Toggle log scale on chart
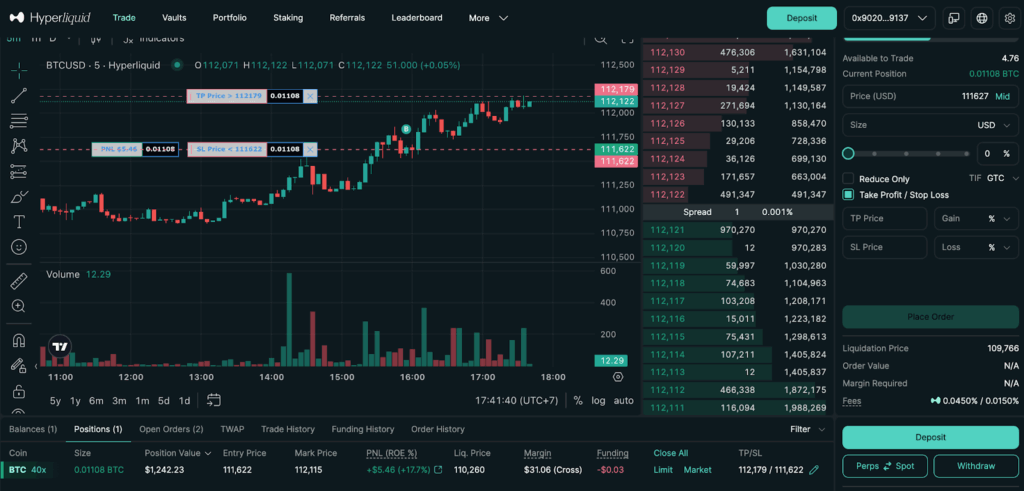The width and height of the screenshot is (1024, 491). (x=598, y=401)
